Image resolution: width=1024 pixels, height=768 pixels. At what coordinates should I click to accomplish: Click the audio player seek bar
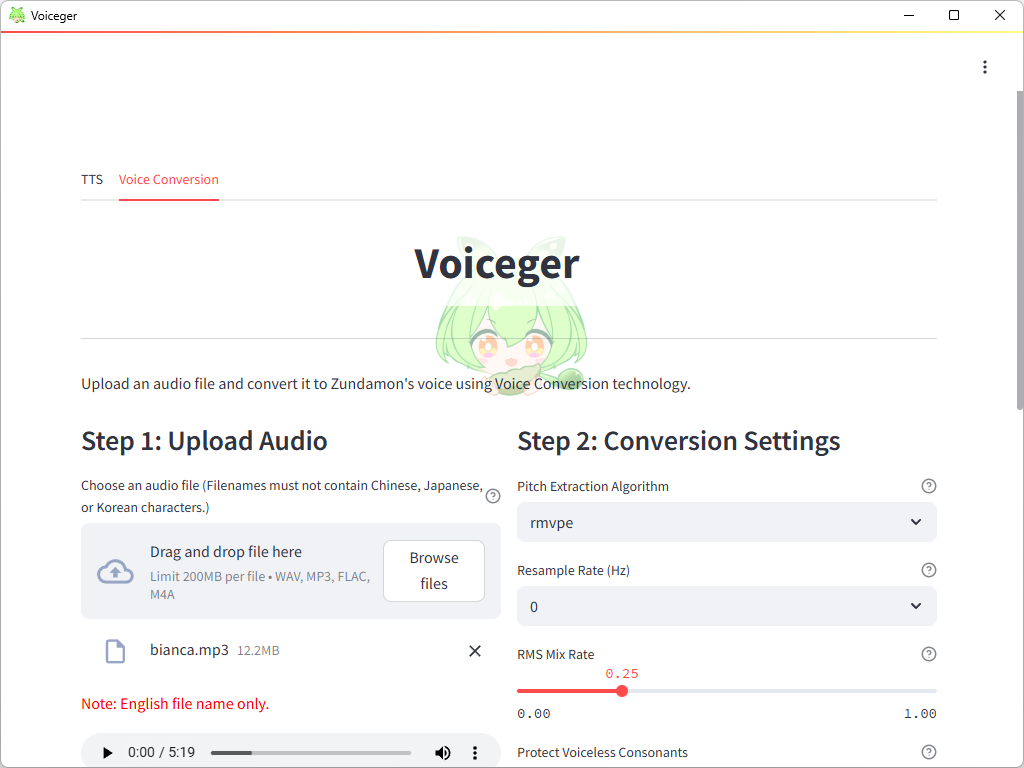tap(311, 753)
